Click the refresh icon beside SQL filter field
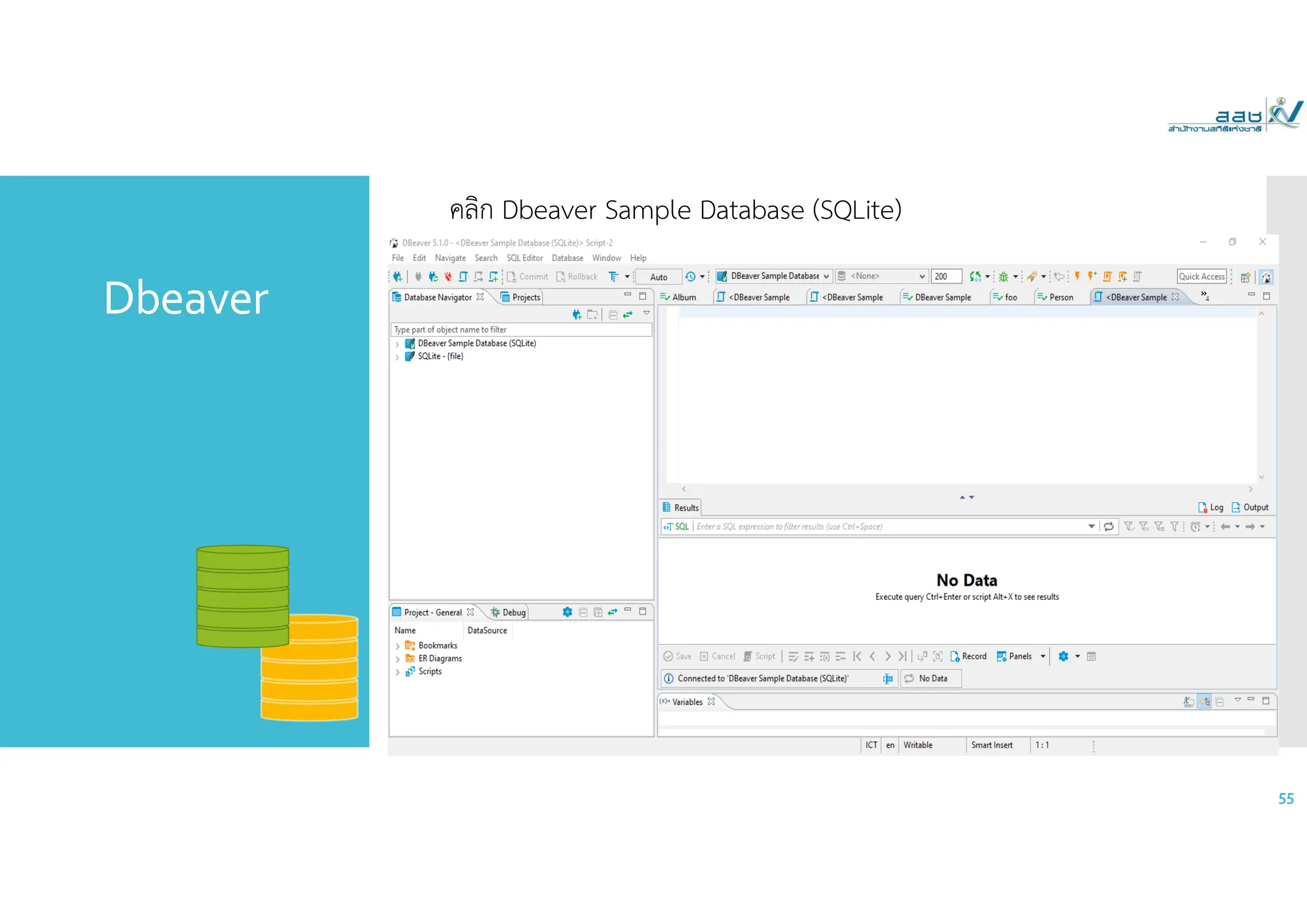 pyautogui.click(x=1109, y=526)
